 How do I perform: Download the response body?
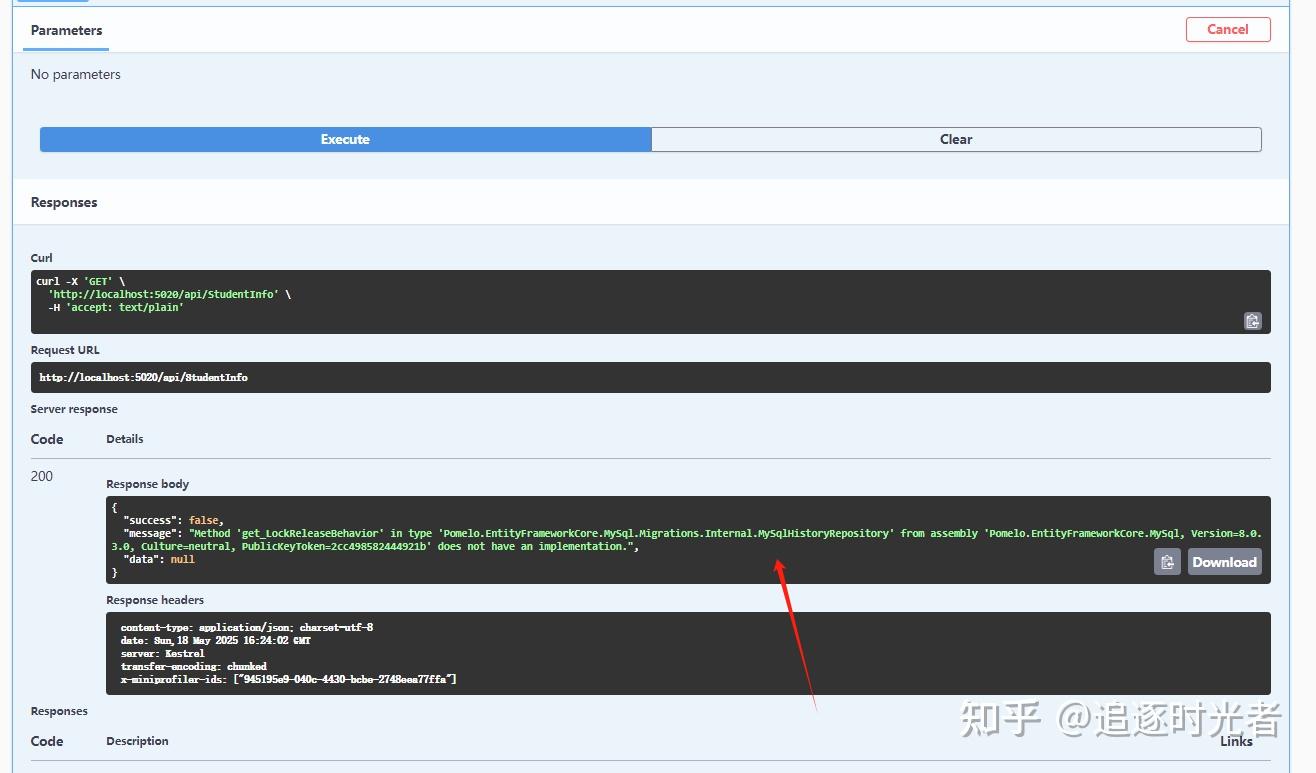click(1223, 561)
